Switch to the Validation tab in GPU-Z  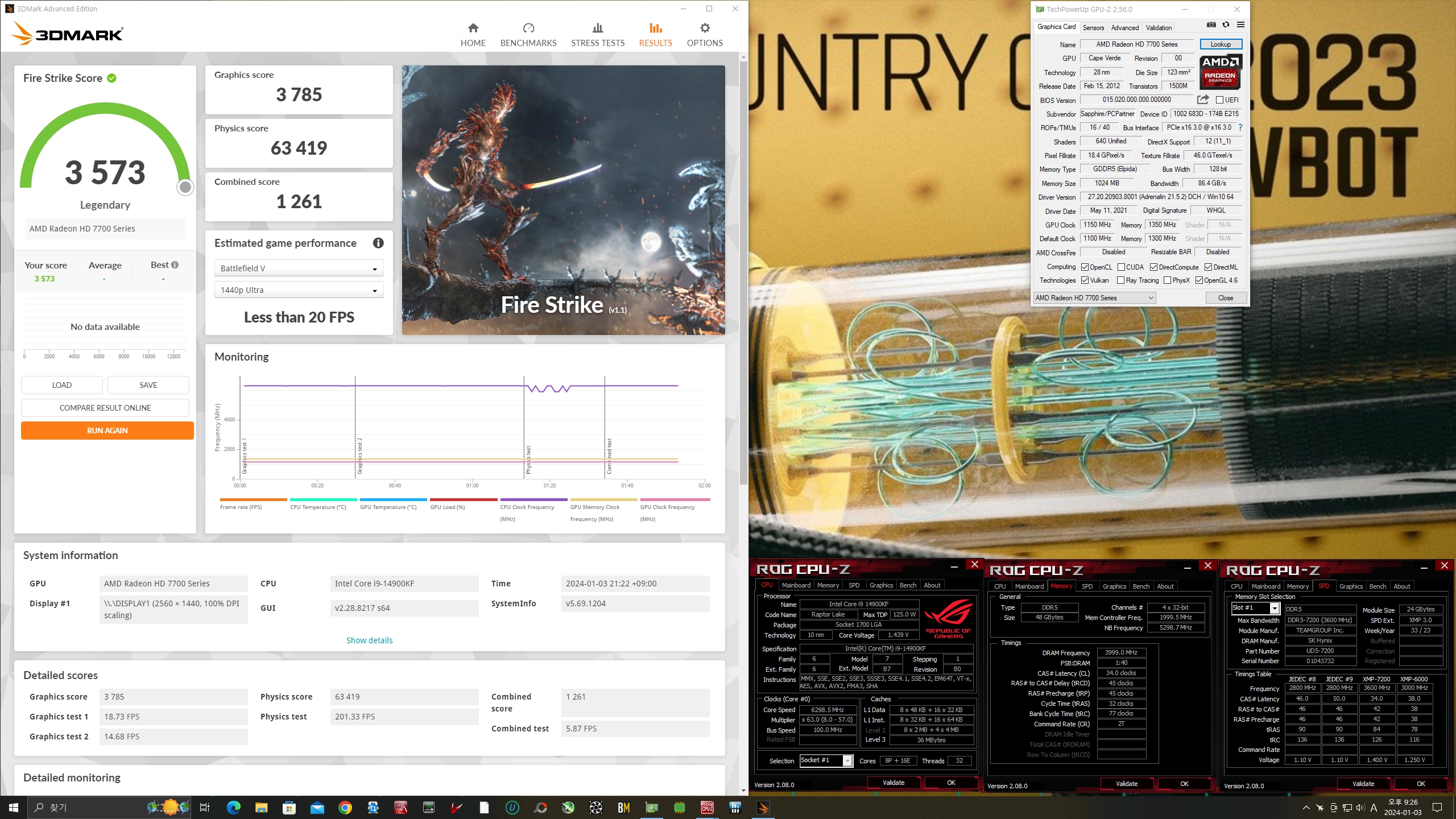tap(1159, 27)
